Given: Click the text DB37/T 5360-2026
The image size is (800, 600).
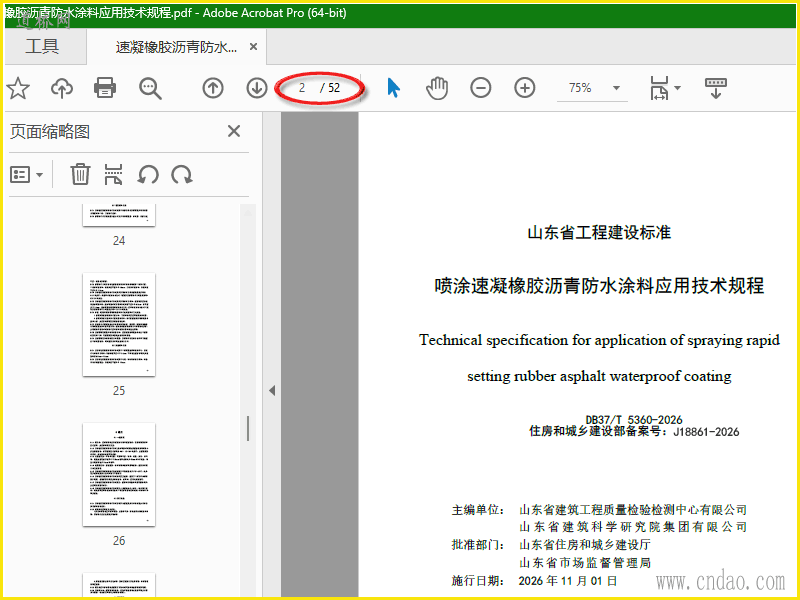Looking at the screenshot, I should (x=634, y=420).
